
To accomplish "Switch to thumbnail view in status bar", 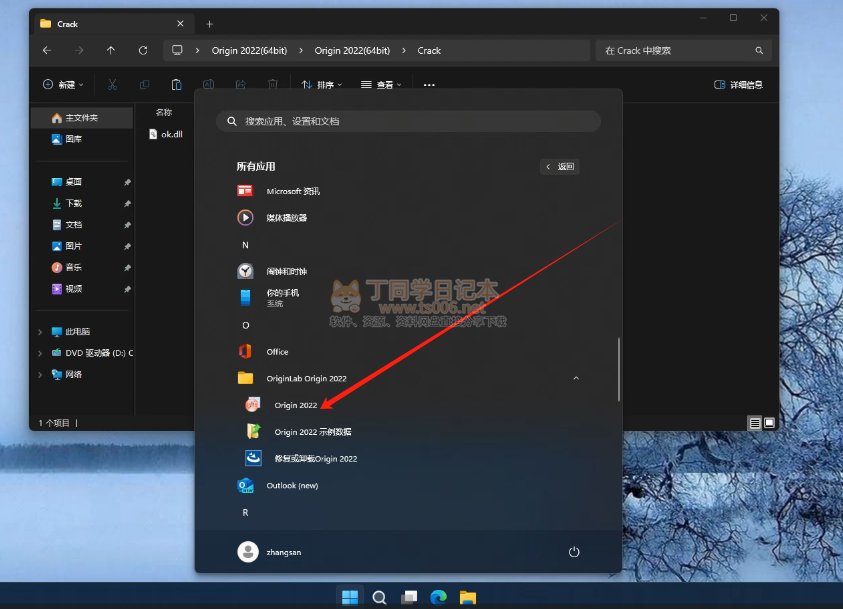I will [x=769, y=423].
